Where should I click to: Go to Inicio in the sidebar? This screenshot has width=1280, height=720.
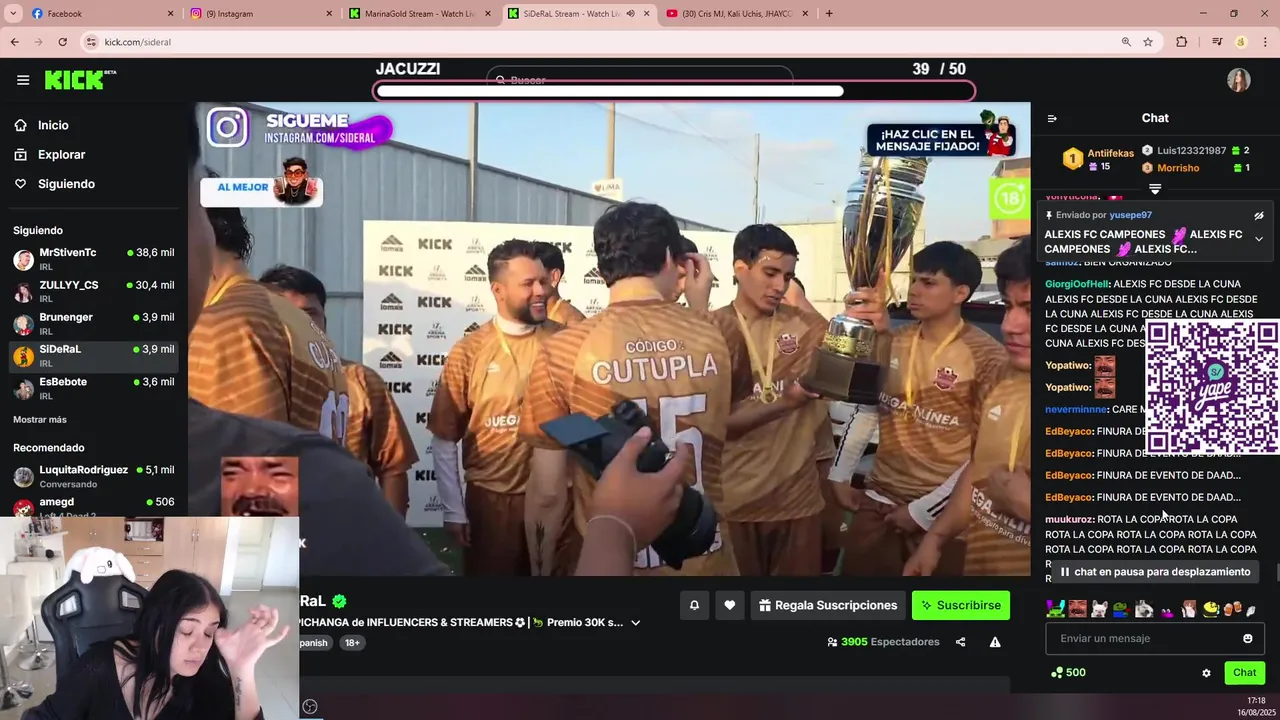(53, 125)
